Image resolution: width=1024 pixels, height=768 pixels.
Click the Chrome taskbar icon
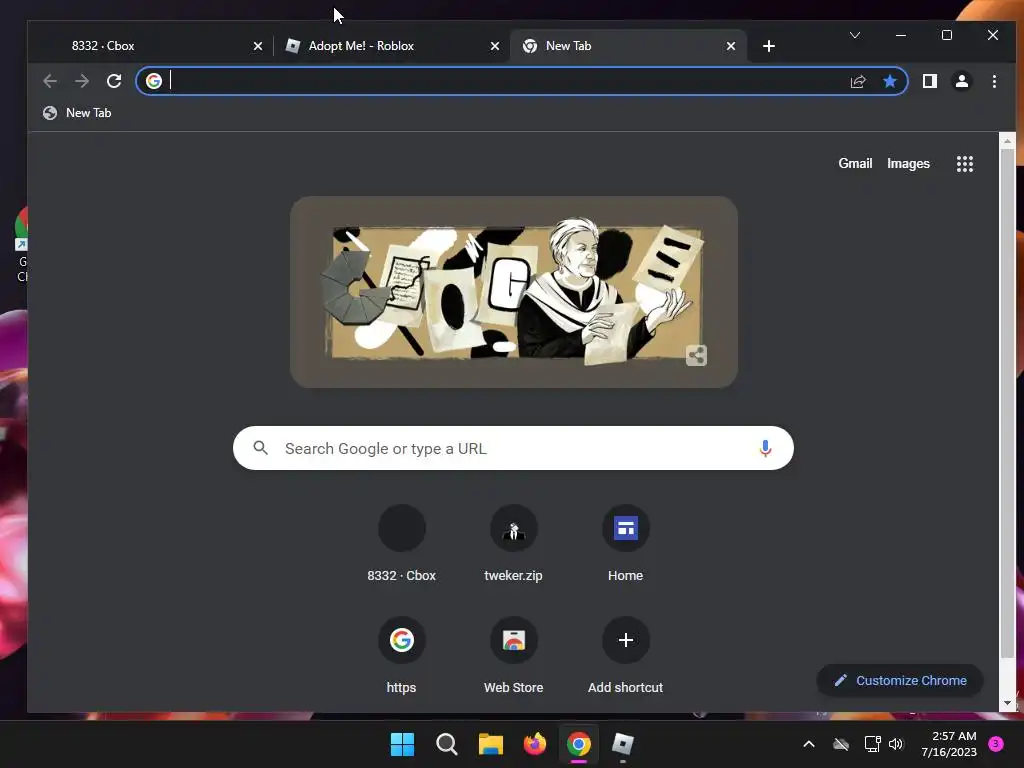pos(579,744)
